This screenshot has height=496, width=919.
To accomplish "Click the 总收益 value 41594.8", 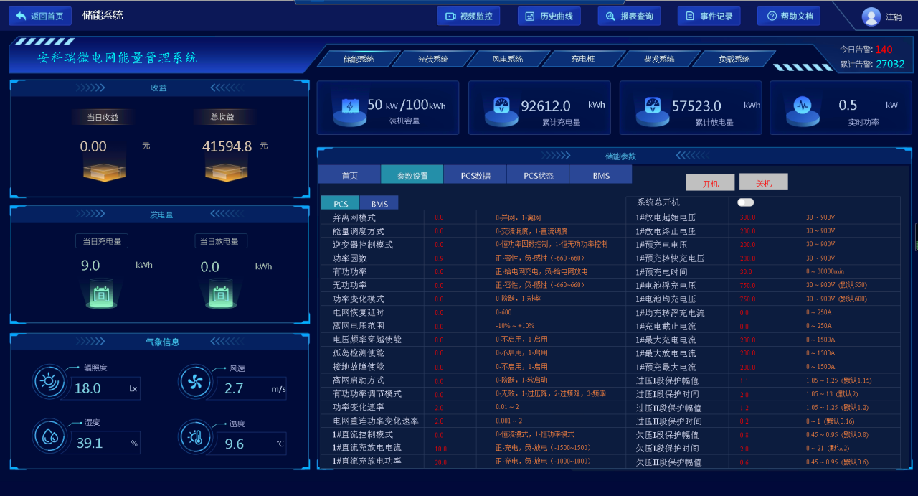I will (x=227, y=146).
